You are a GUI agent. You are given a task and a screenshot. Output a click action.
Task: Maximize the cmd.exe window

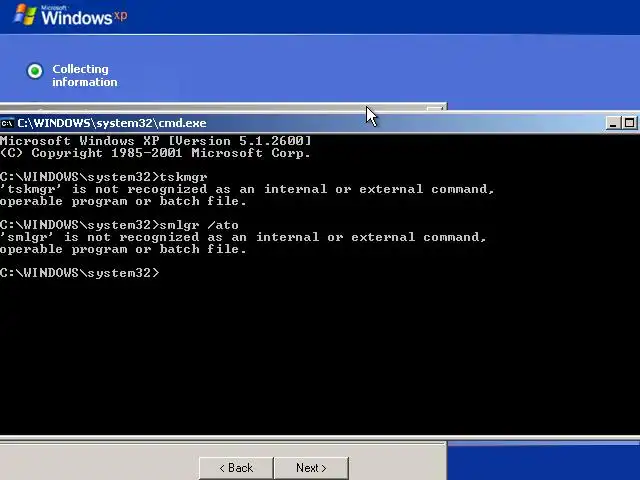pyautogui.click(x=629, y=123)
